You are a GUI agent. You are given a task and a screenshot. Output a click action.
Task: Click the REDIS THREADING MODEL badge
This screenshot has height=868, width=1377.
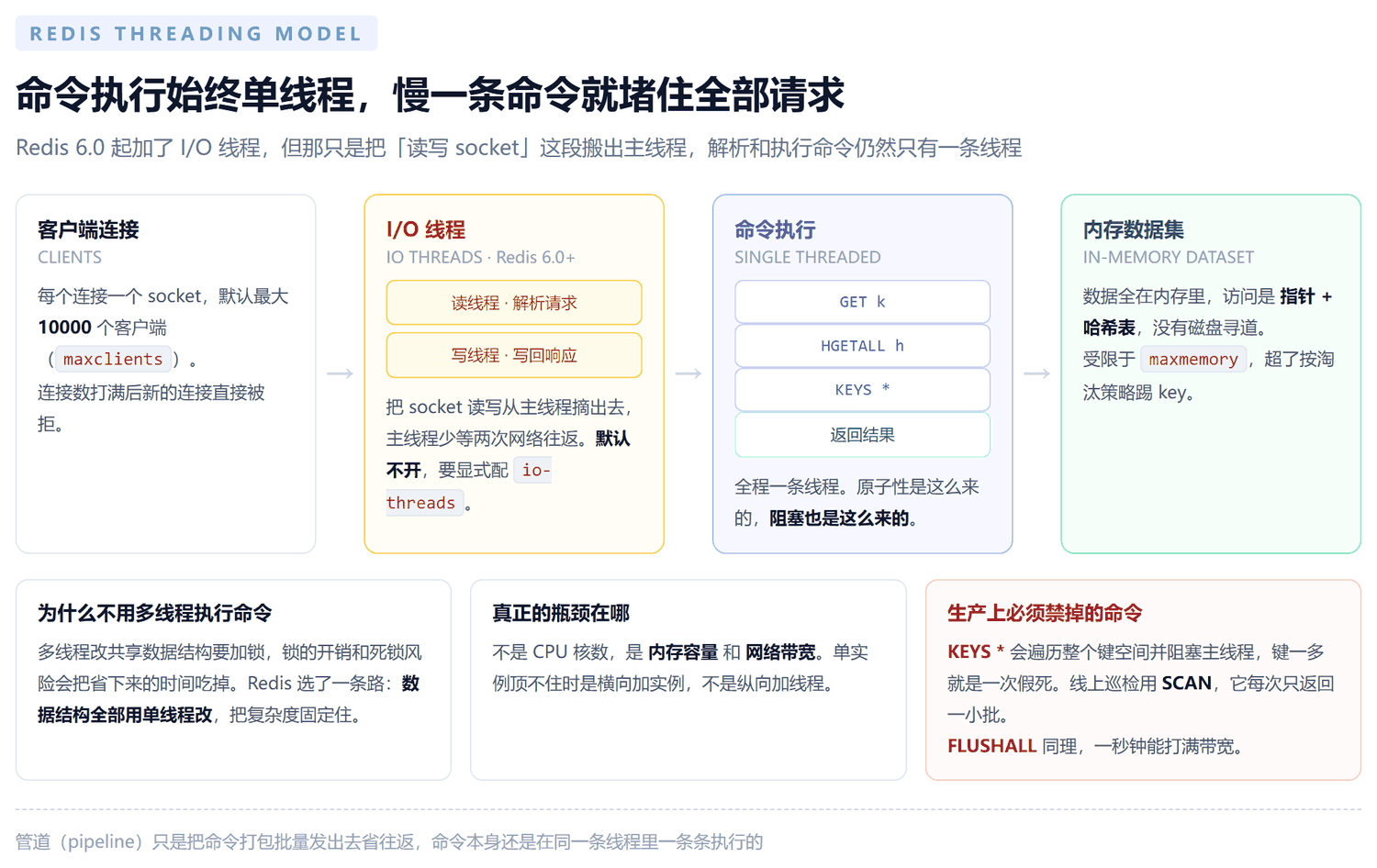coord(196,34)
